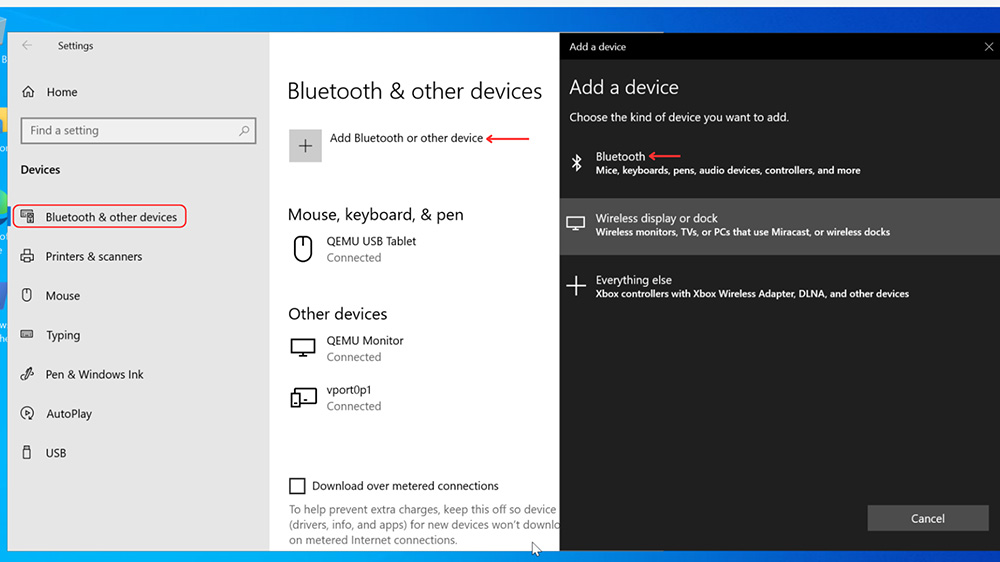Click the Find a setting search field
Screen dimensions: 1000x562
pos(138,131)
